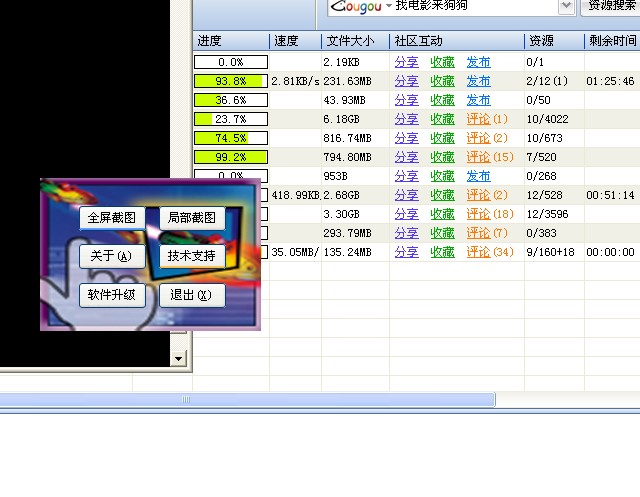Sort by the 文件大小 column header

tap(355, 41)
